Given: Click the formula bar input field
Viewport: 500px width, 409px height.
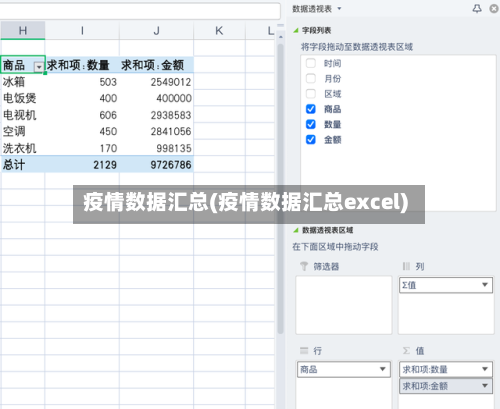Looking at the screenshot, I should pos(140,11).
